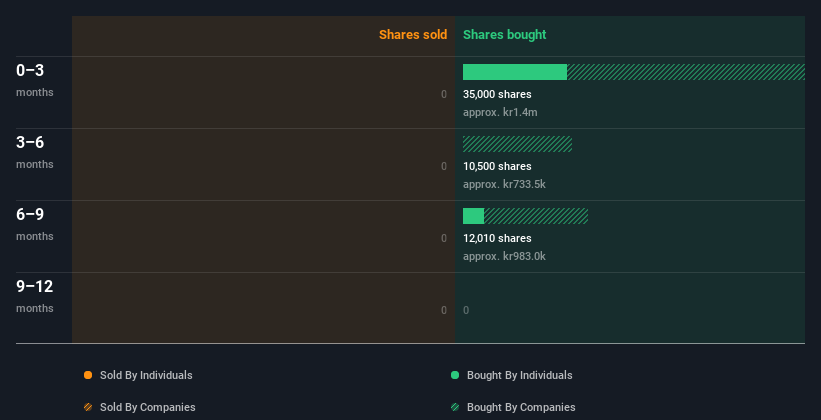
Task: Click the 35,000 shares value
Action: pyautogui.click(x=497, y=94)
